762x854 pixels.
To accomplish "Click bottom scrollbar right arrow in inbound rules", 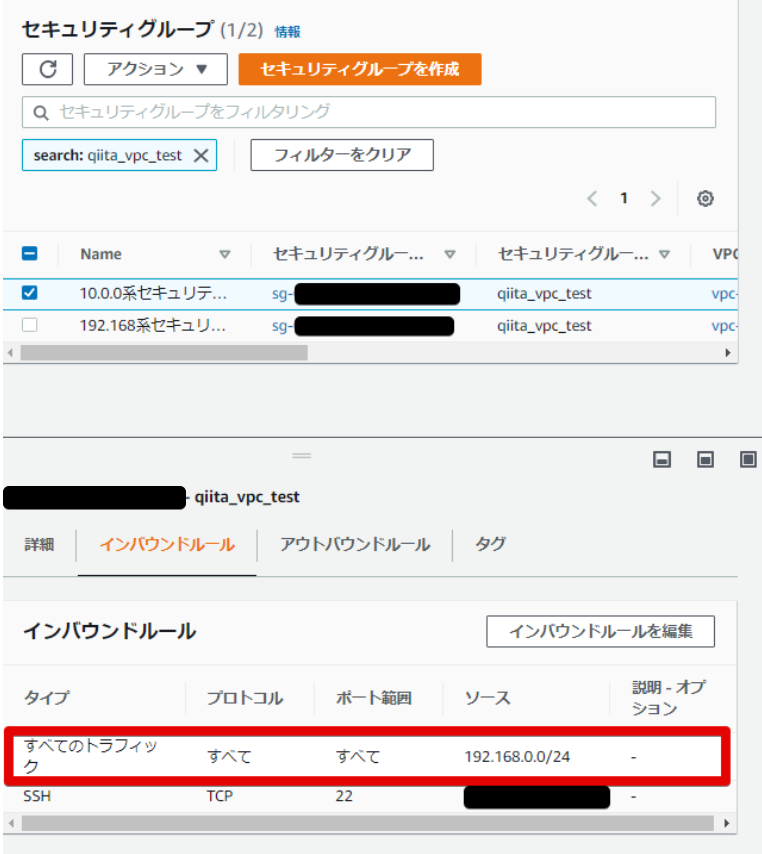I will pos(726,823).
